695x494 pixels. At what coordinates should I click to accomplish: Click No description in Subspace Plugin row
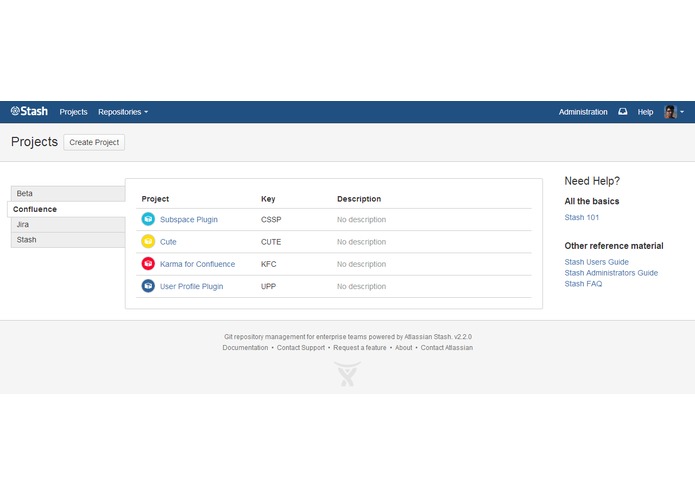click(361, 220)
